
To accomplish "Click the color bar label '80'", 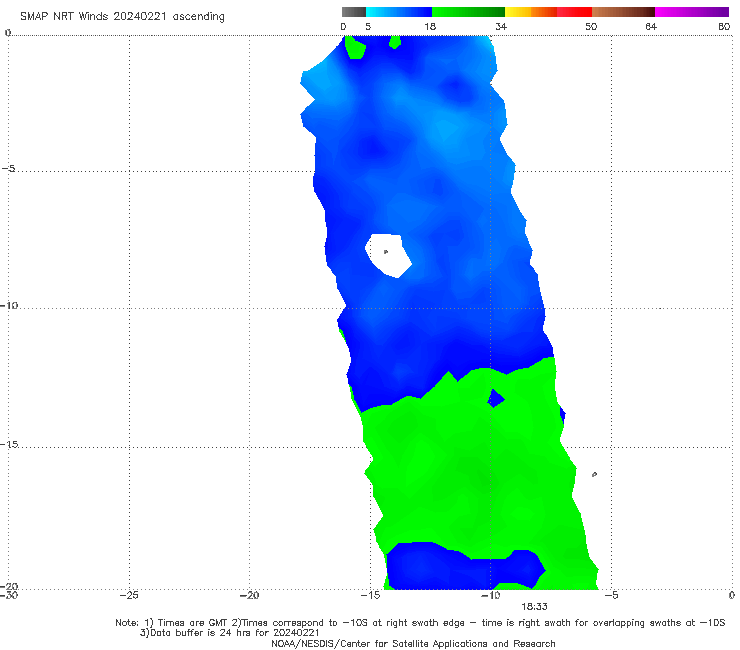I will click(724, 27).
